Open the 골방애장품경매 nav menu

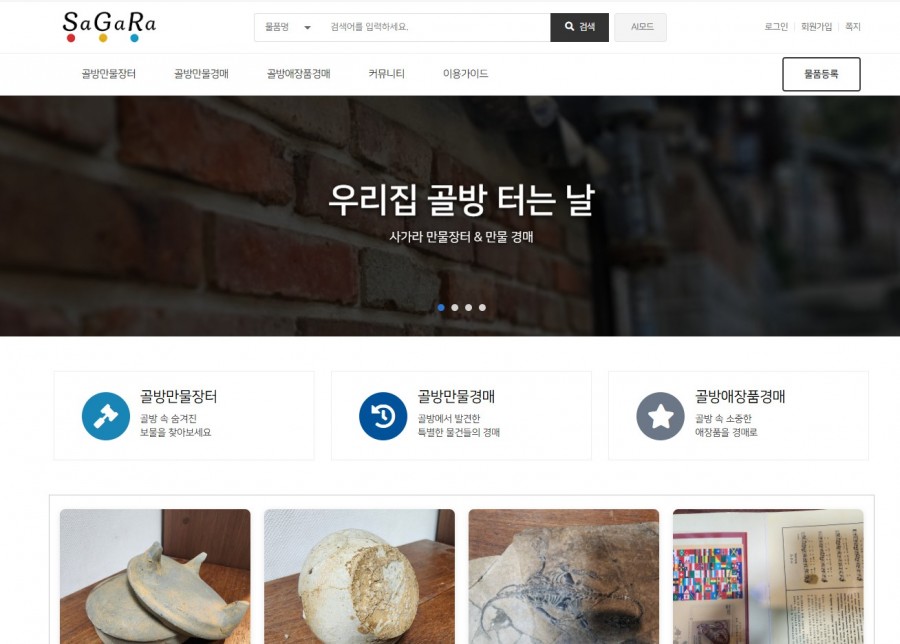tap(298, 73)
